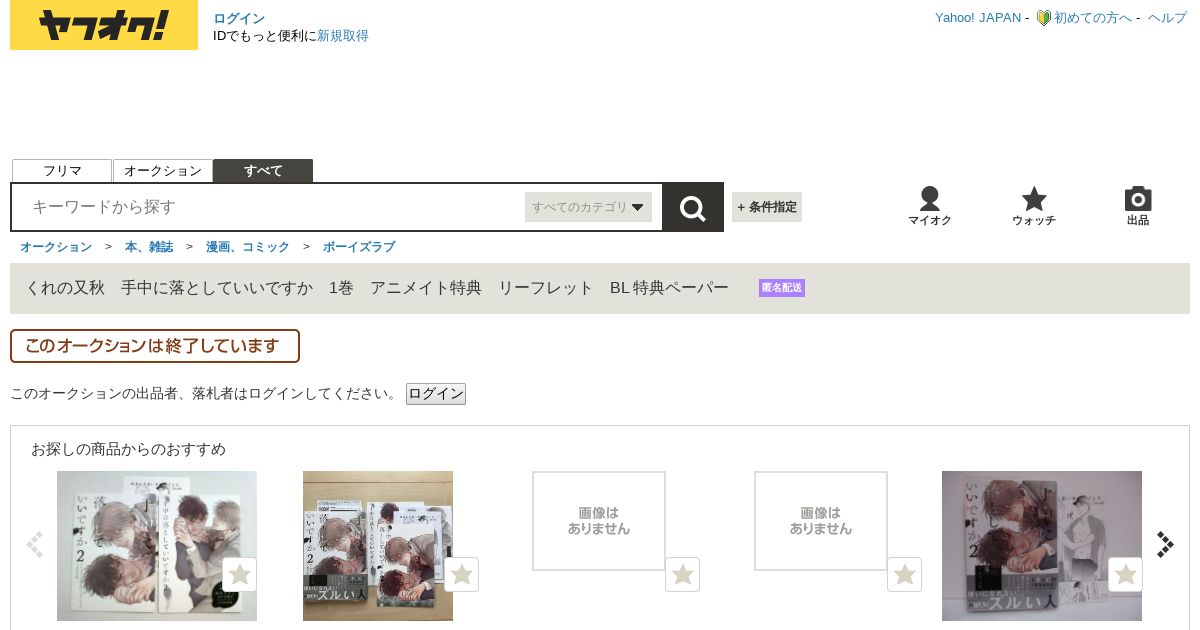This screenshot has width=1200, height=630.
Task: Open first recommended item thumbnail
Action: 157,546
